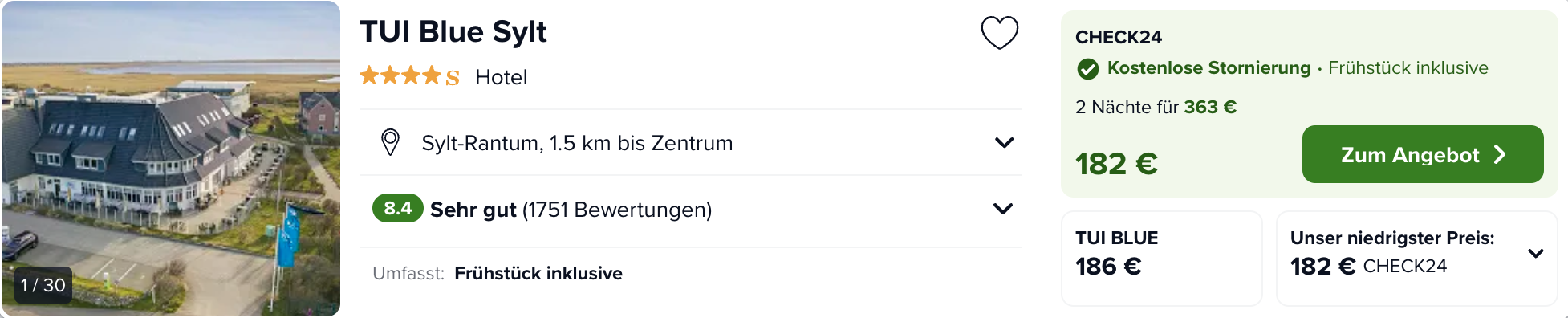Select the TUI BLUE 186 € offer
Image resolution: width=1568 pixels, height=318 pixels.
coord(1161,258)
